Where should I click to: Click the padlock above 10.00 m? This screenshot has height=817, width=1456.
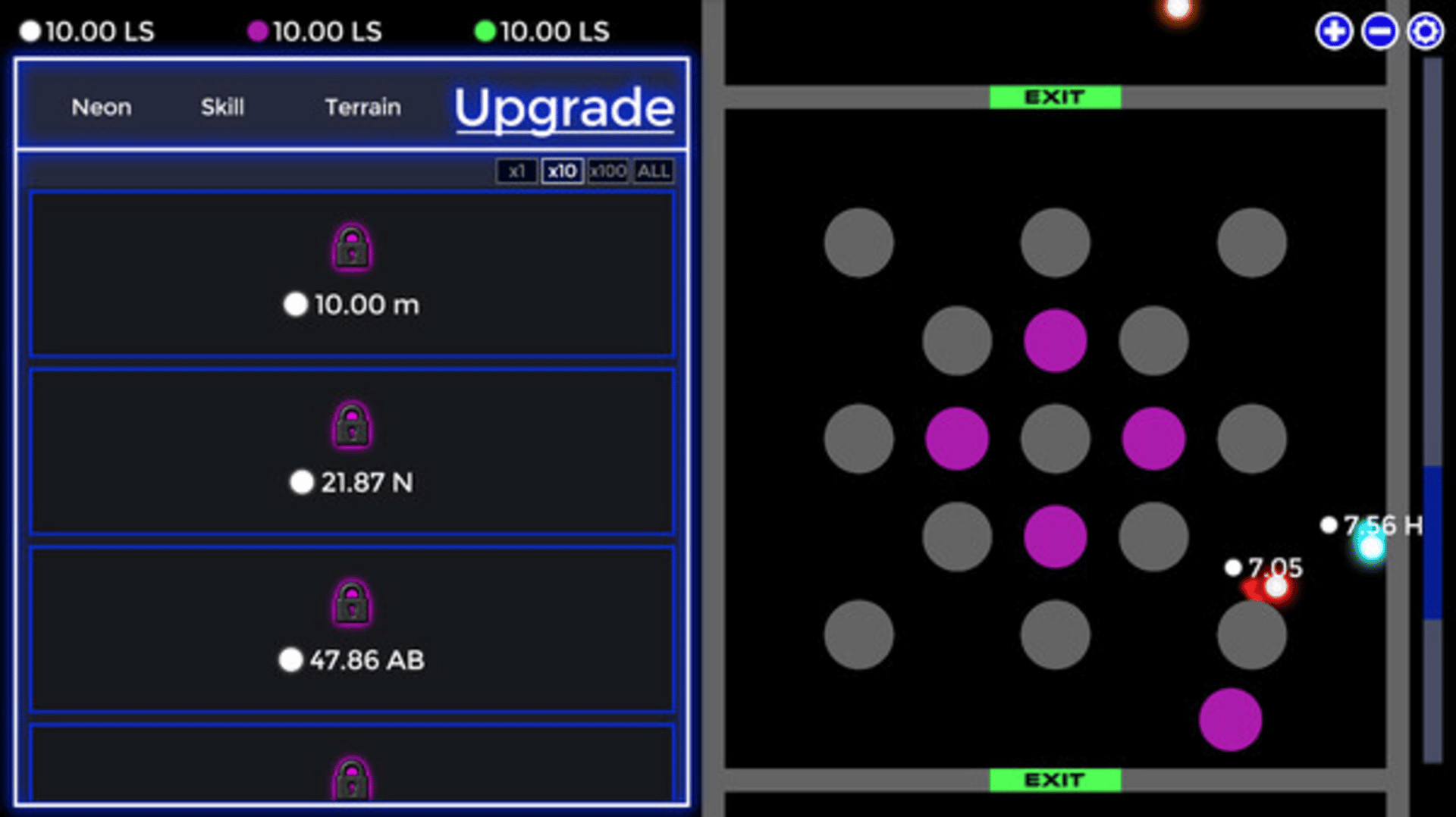(x=352, y=247)
